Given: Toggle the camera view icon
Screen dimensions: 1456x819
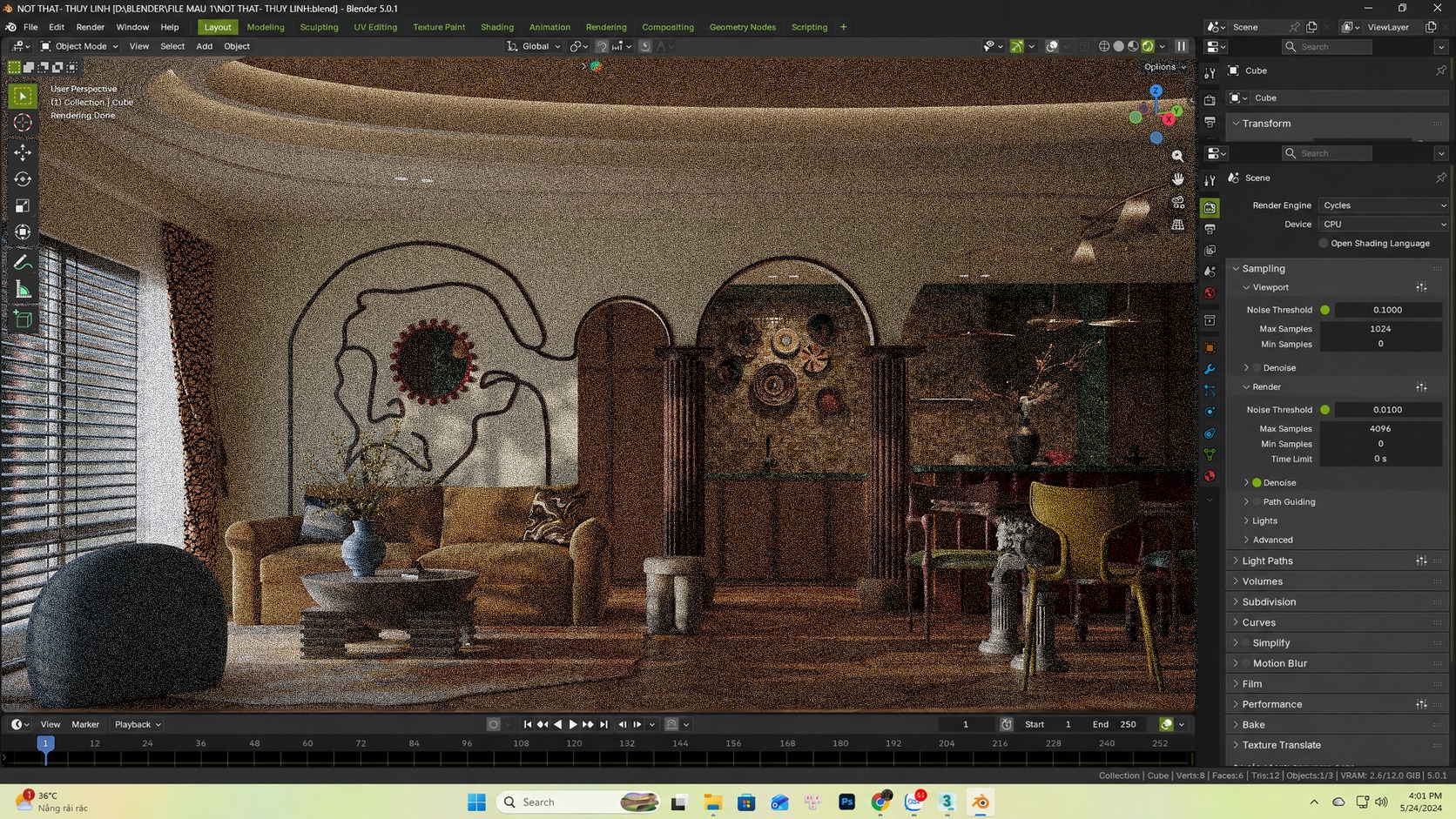Looking at the screenshot, I should (1177, 202).
